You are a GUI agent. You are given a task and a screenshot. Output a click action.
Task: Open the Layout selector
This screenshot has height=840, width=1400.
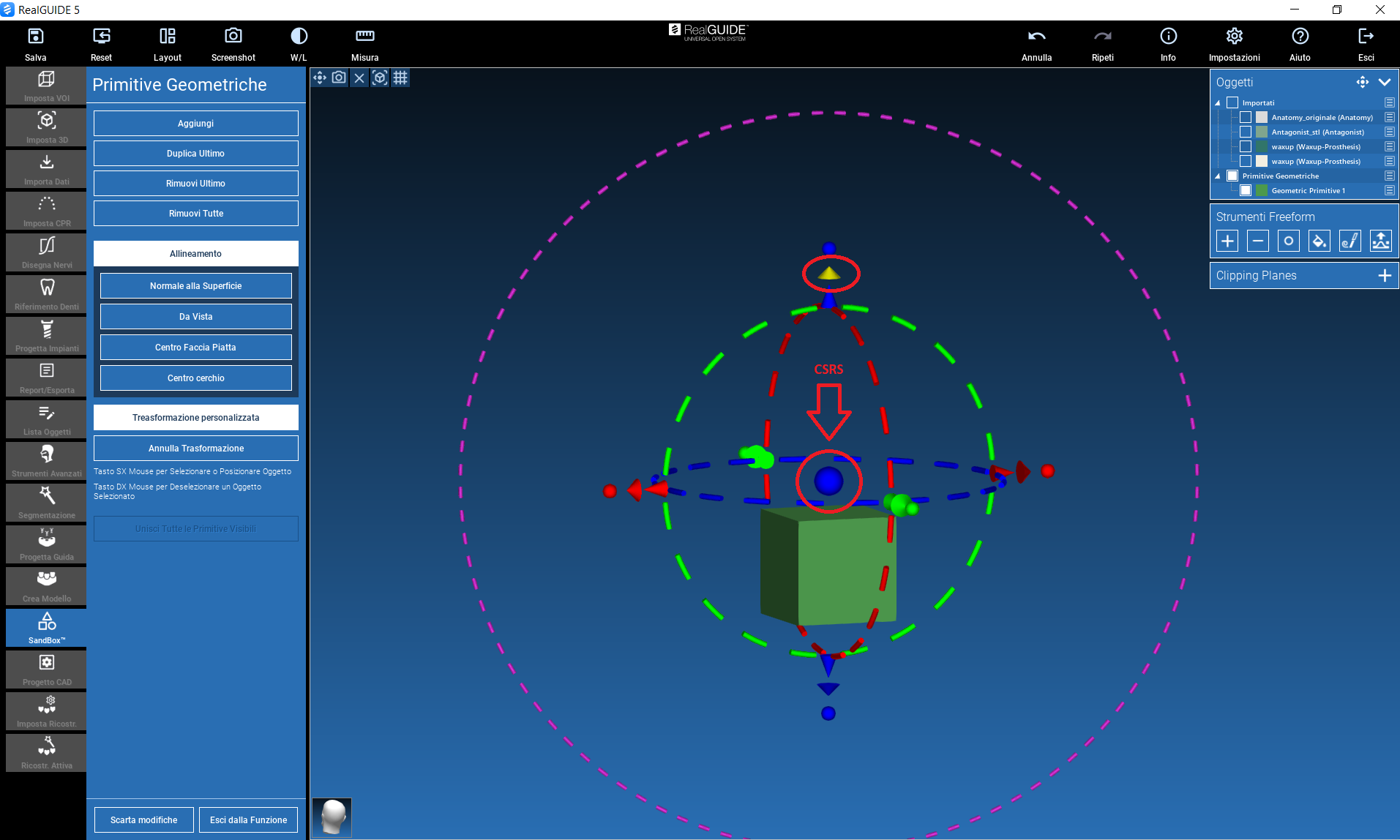pyautogui.click(x=167, y=37)
